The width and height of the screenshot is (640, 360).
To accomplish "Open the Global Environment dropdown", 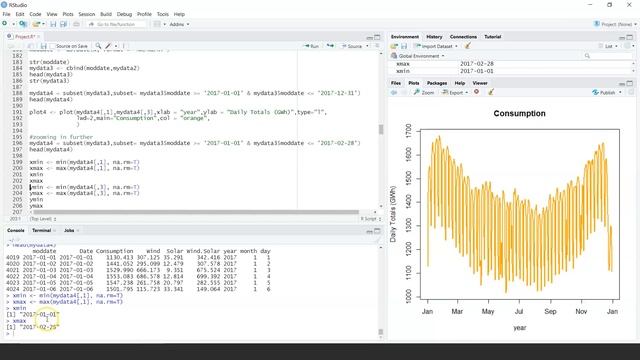I will point(418,56).
